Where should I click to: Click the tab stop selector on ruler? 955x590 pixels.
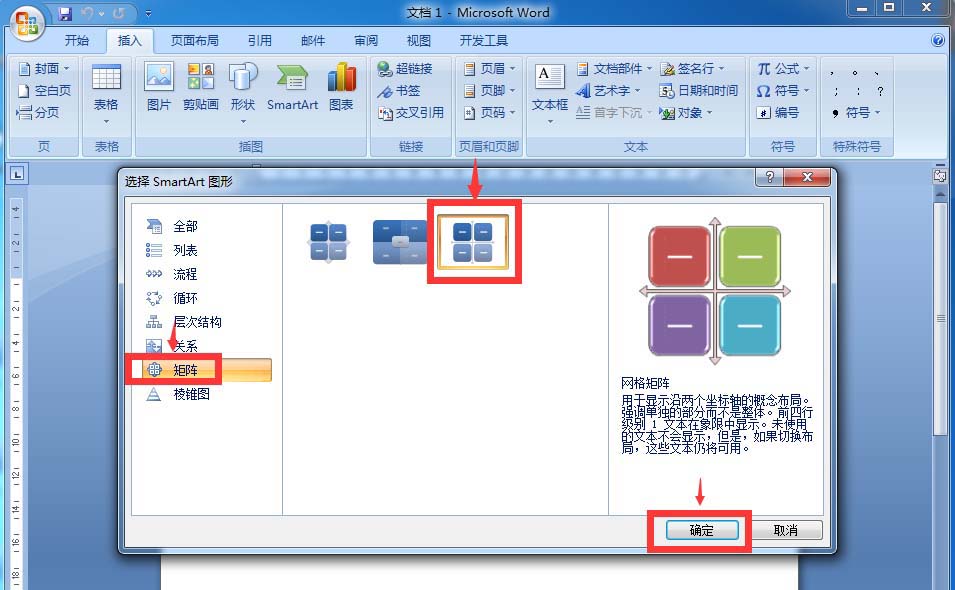[16, 174]
